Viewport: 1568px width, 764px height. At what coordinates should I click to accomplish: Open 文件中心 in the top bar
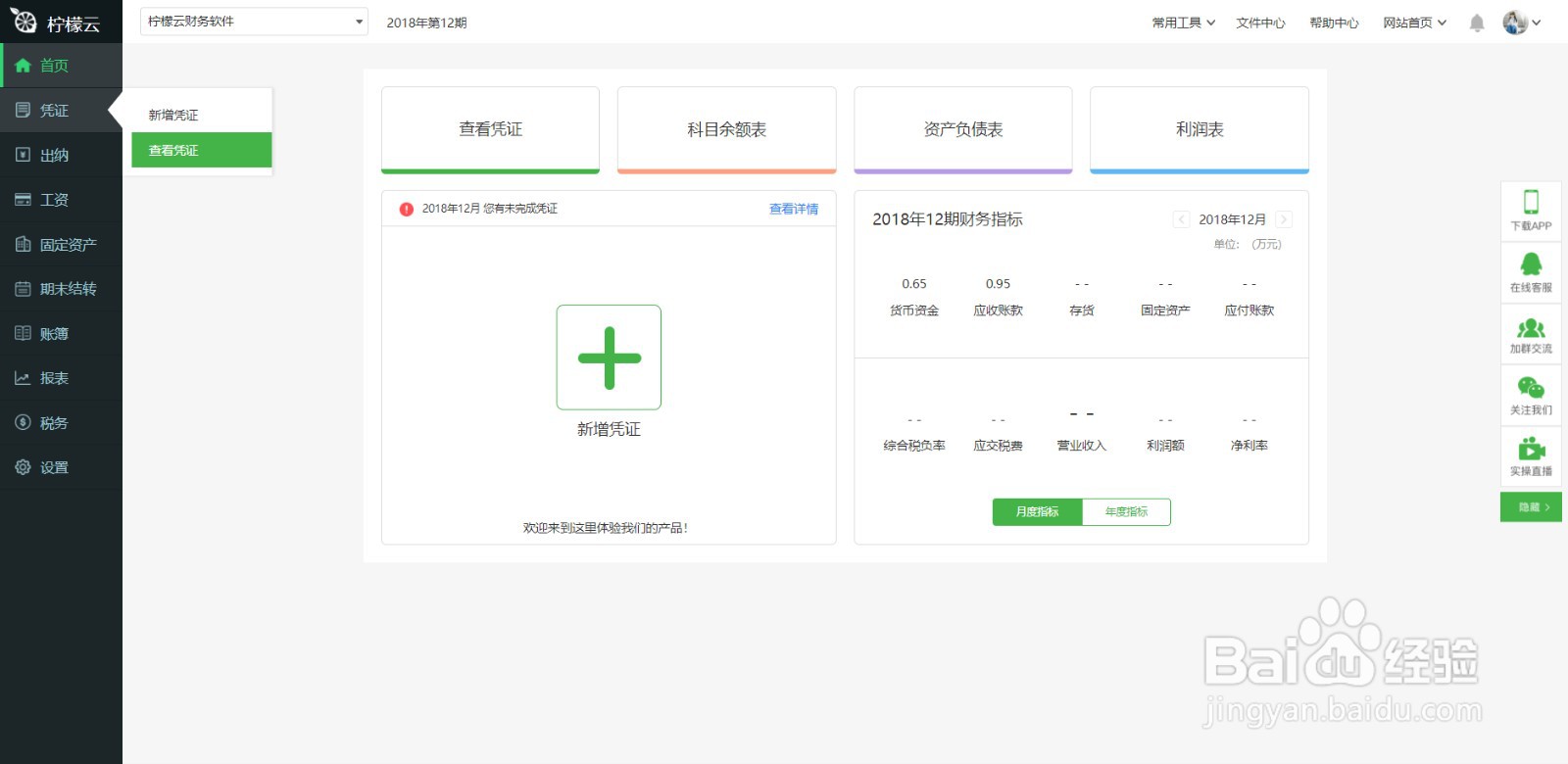pos(1260,23)
